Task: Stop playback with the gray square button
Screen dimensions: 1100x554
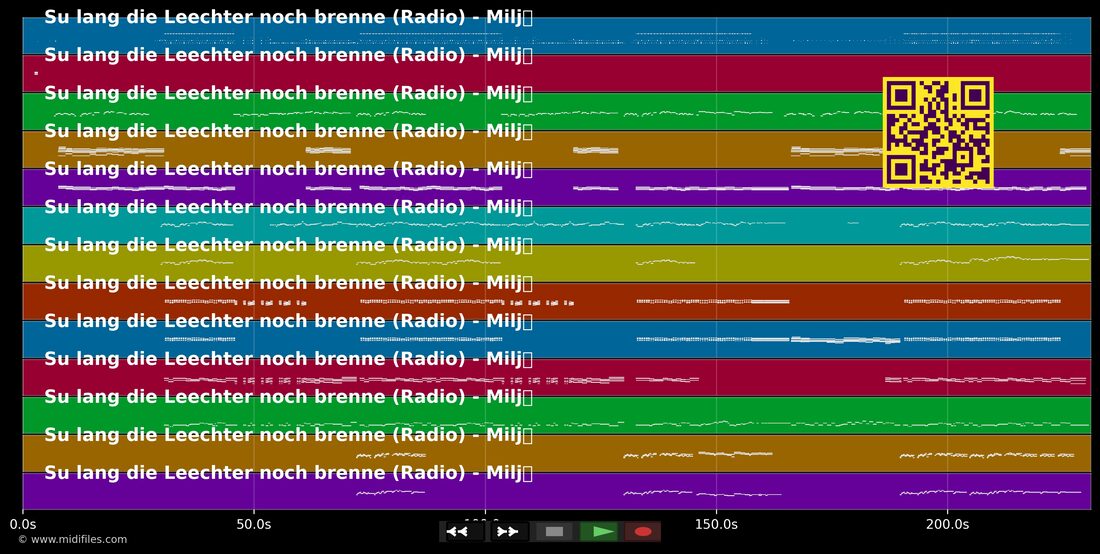Action: tap(554, 532)
